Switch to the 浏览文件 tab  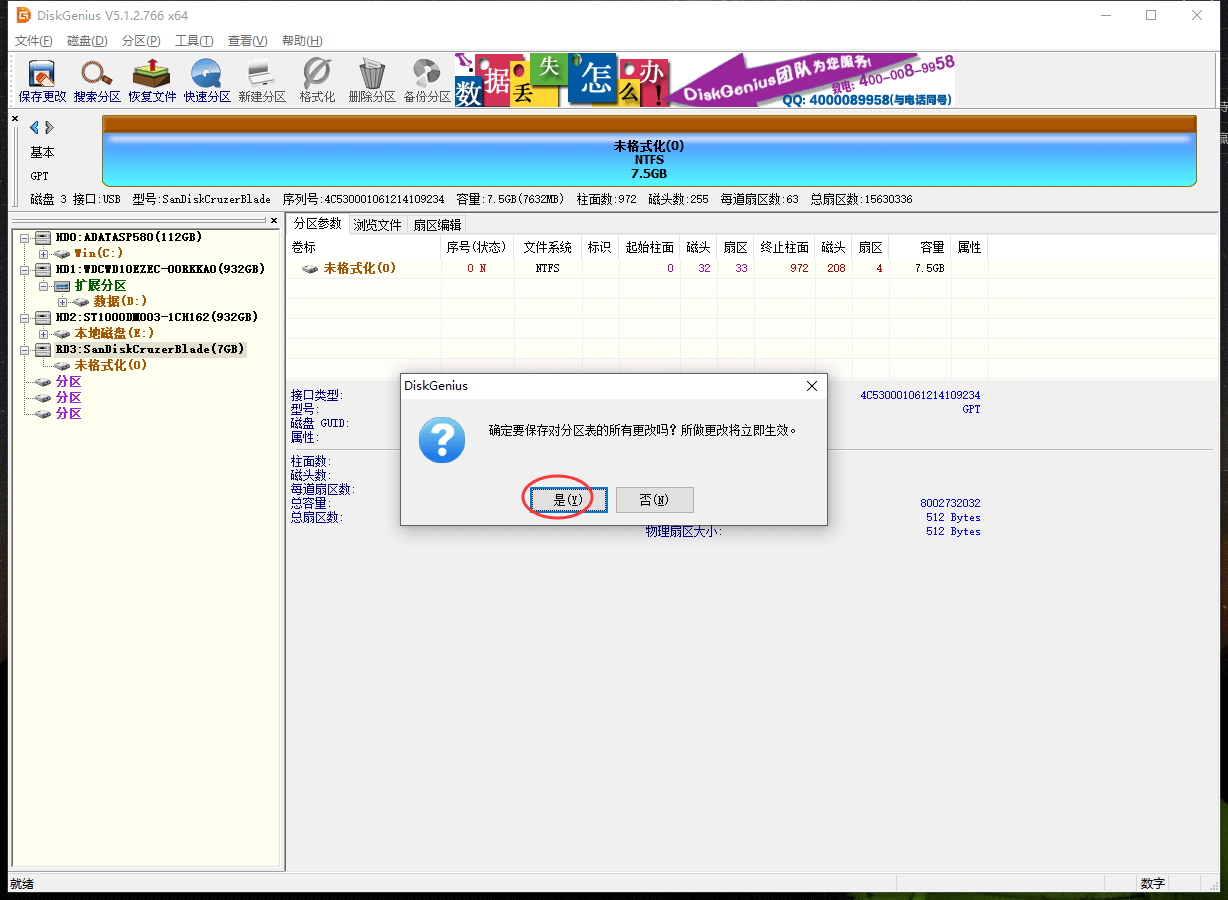[x=377, y=225]
